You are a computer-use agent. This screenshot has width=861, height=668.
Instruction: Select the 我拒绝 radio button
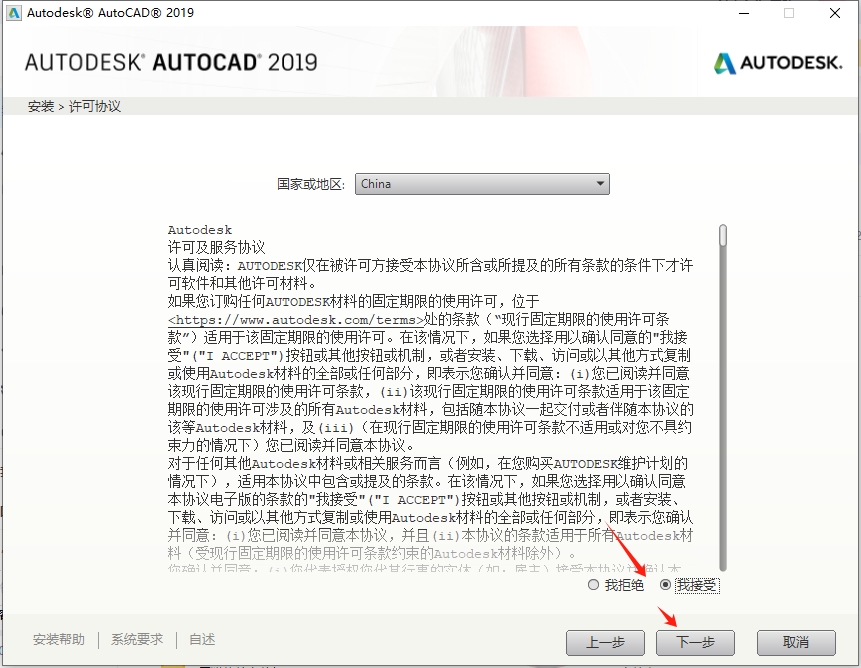pyautogui.click(x=593, y=586)
